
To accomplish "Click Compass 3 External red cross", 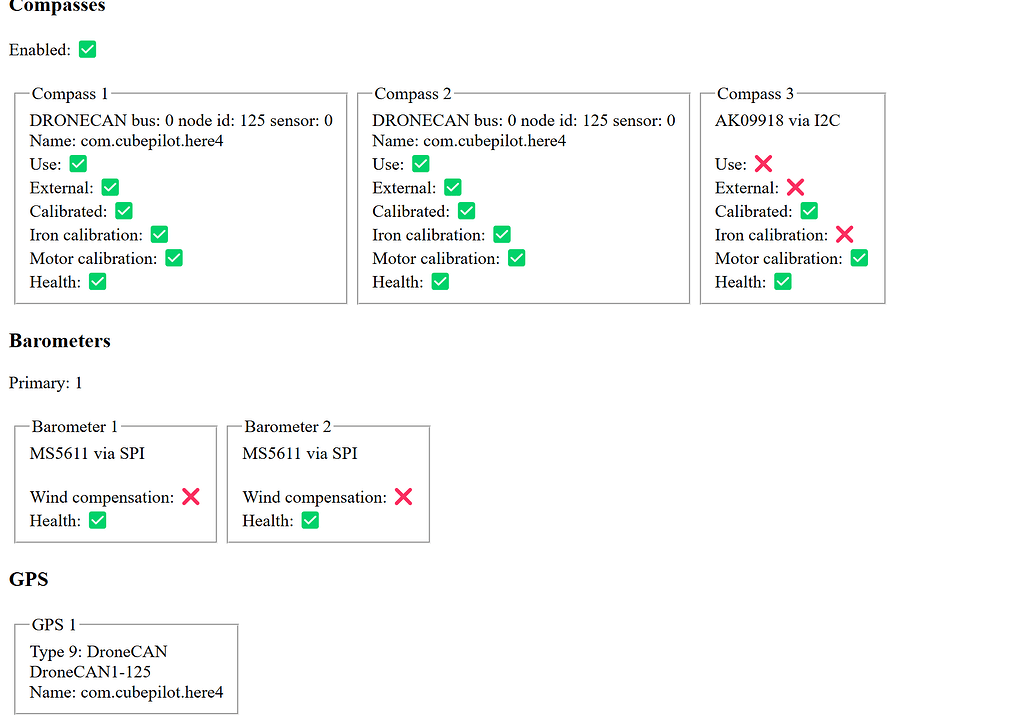I will [795, 187].
